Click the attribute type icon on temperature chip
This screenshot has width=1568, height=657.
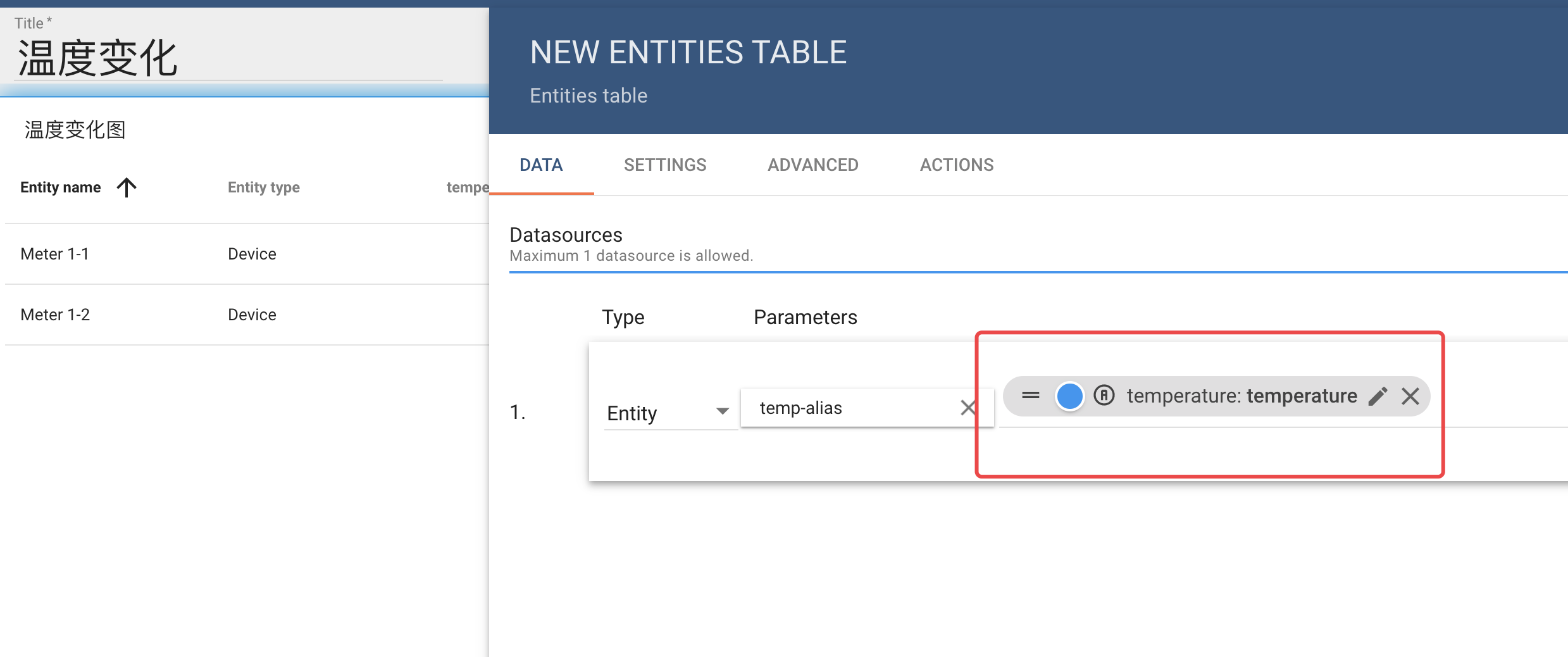tap(1104, 396)
